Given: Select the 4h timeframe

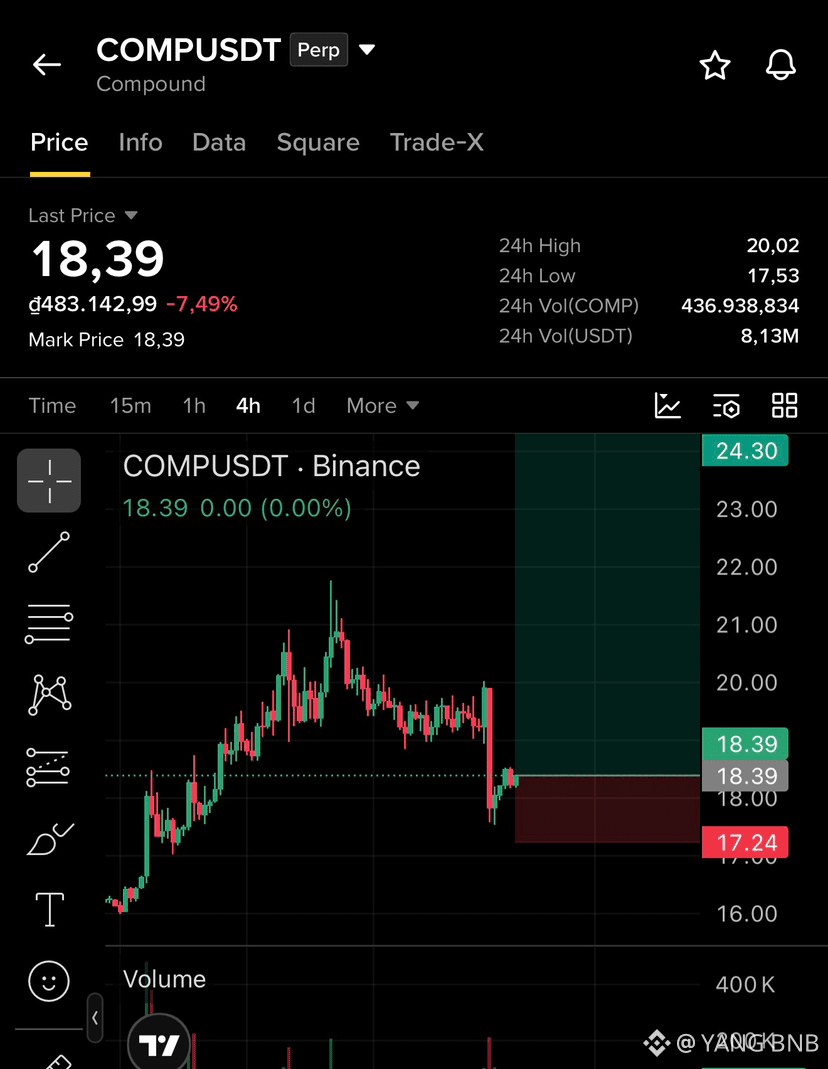Looking at the screenshot, I should 248,406.
